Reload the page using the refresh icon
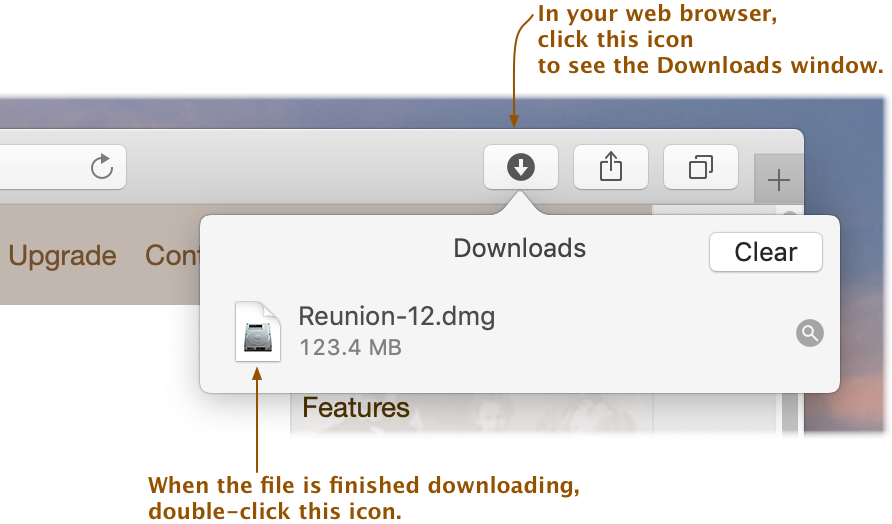The height and width of the screenshot is (524, 892). tap(102, 167)
